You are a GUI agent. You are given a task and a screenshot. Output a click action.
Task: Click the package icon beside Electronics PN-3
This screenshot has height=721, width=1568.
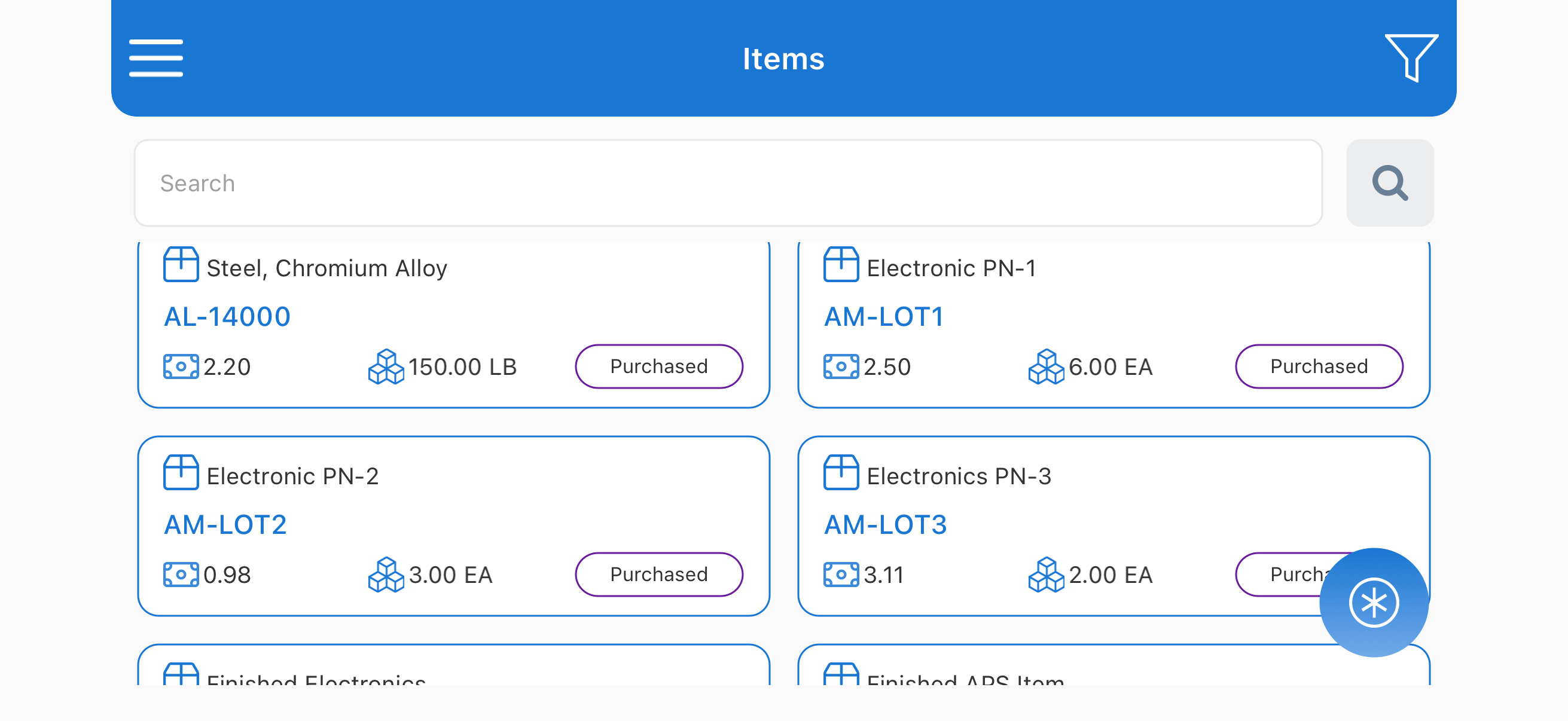tap(841, 473)
